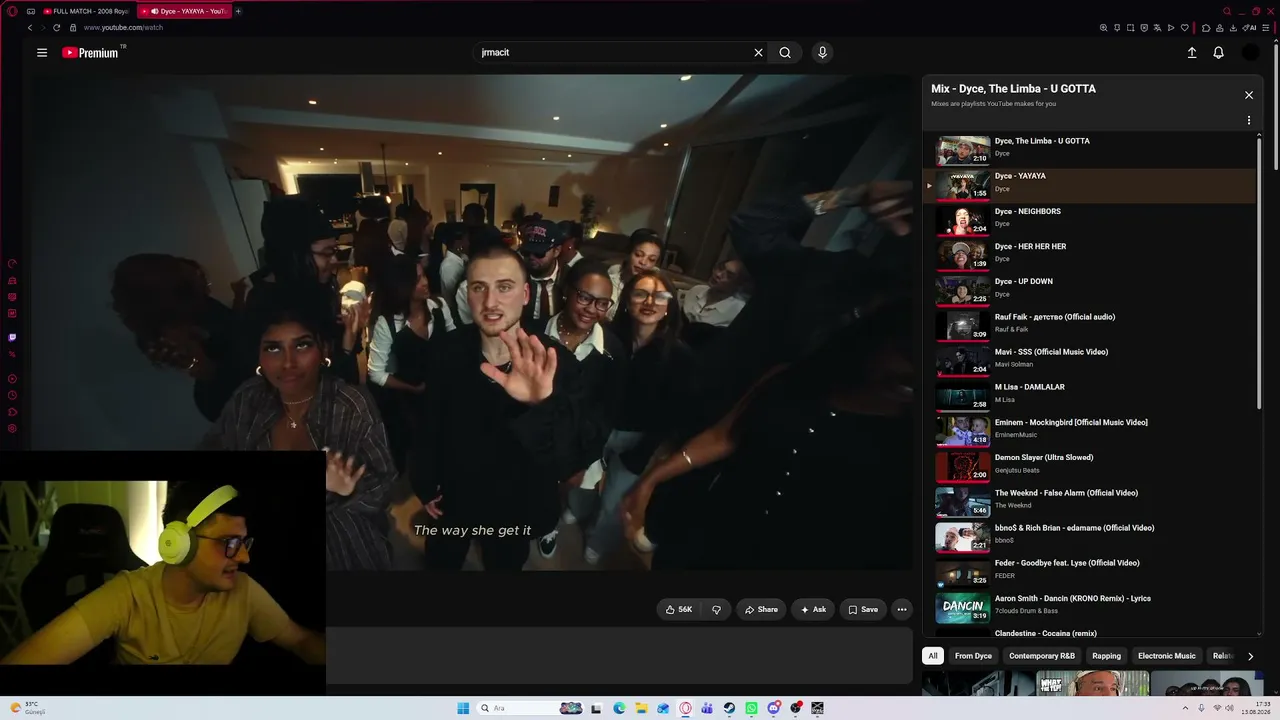Open the Opera pin toolbar icon

(x=1117, y=28)
